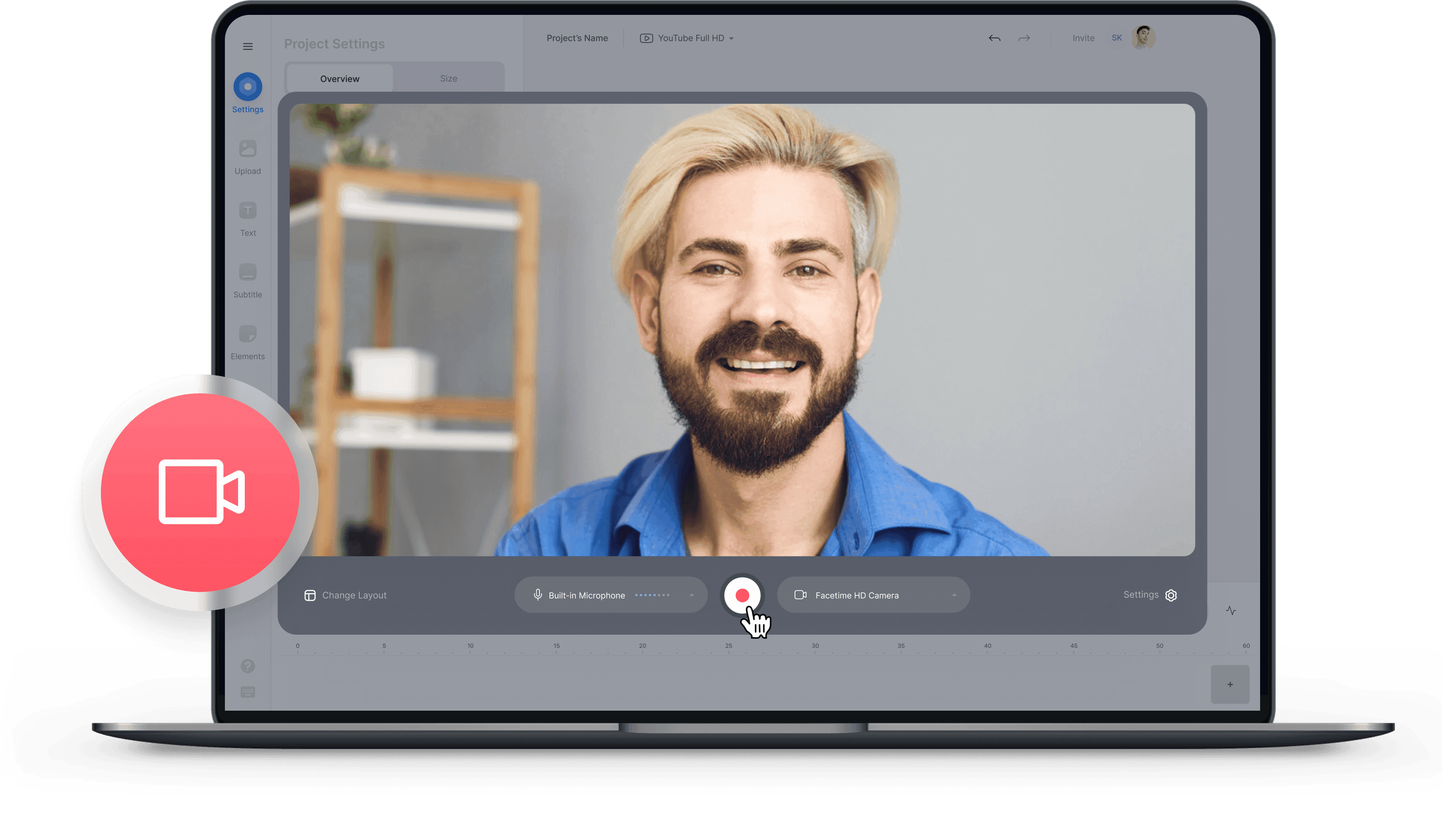Select the Settings sidebar icon
Screen dimensions: 1442x840
pyautogui.click(x=248, y=87)
